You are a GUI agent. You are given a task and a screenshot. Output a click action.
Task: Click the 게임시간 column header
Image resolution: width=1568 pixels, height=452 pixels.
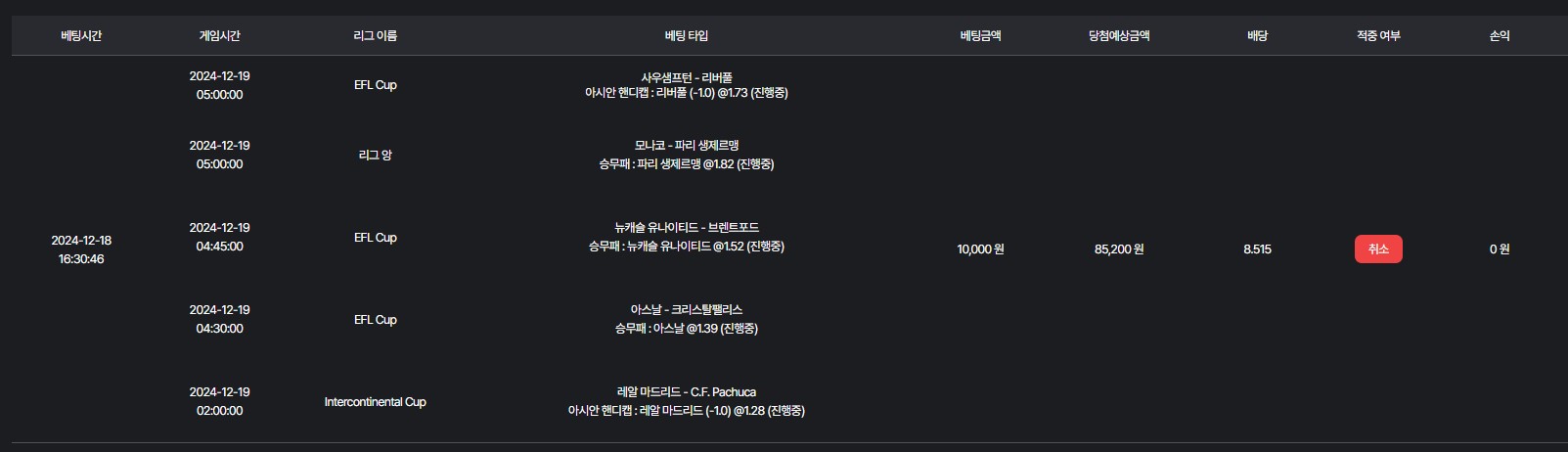(219, 36)
